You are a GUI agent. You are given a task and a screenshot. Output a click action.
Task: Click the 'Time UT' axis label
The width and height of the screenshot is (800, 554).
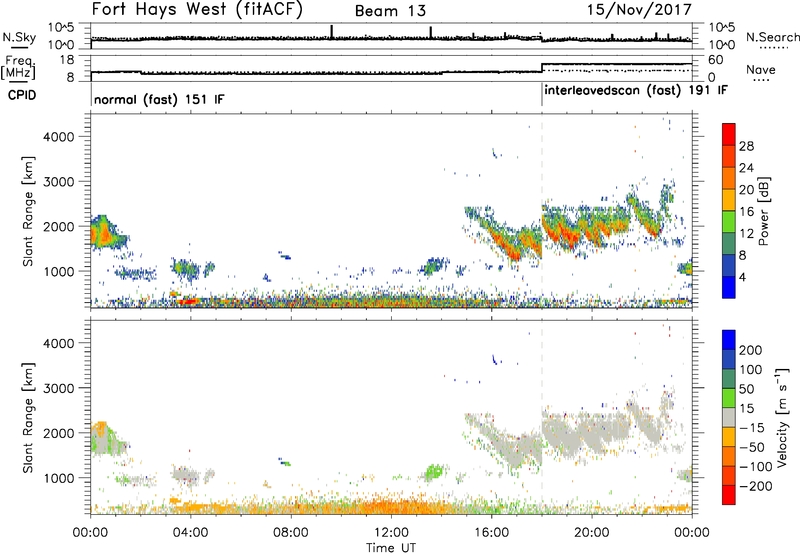391,548
